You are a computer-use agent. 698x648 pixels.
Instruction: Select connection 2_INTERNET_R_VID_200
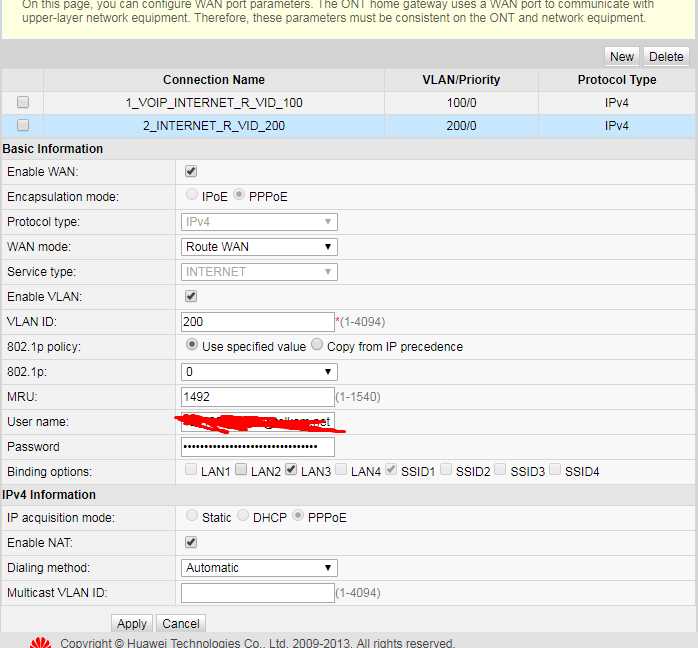[214, 126]
